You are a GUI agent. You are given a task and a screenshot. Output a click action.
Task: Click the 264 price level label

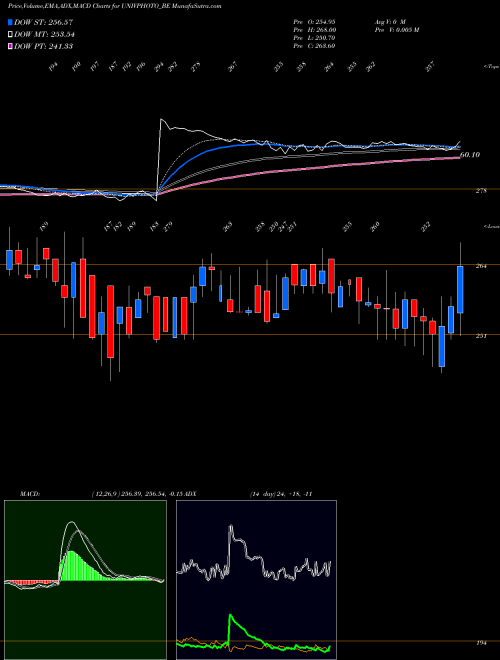pyautogui.click(x=481, y=266)
